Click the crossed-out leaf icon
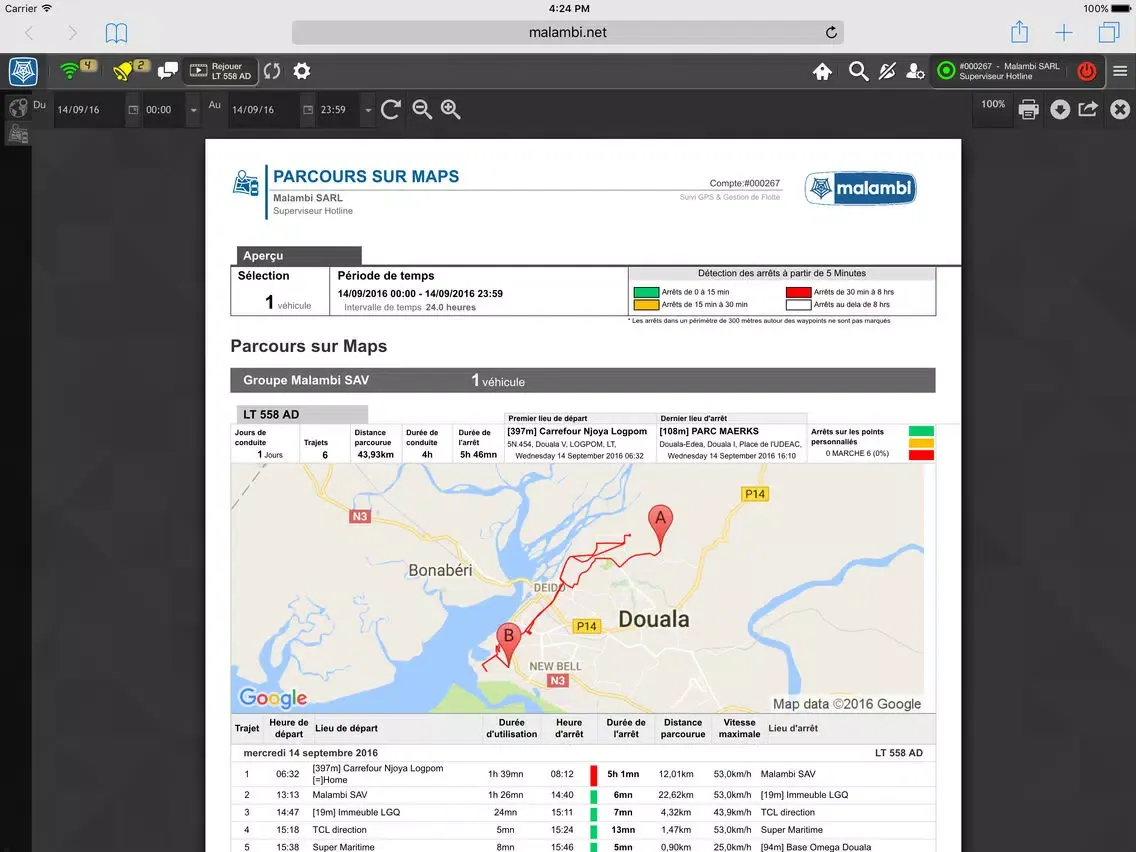This screenshot has height=852, width=1136. tap(887, 71)
